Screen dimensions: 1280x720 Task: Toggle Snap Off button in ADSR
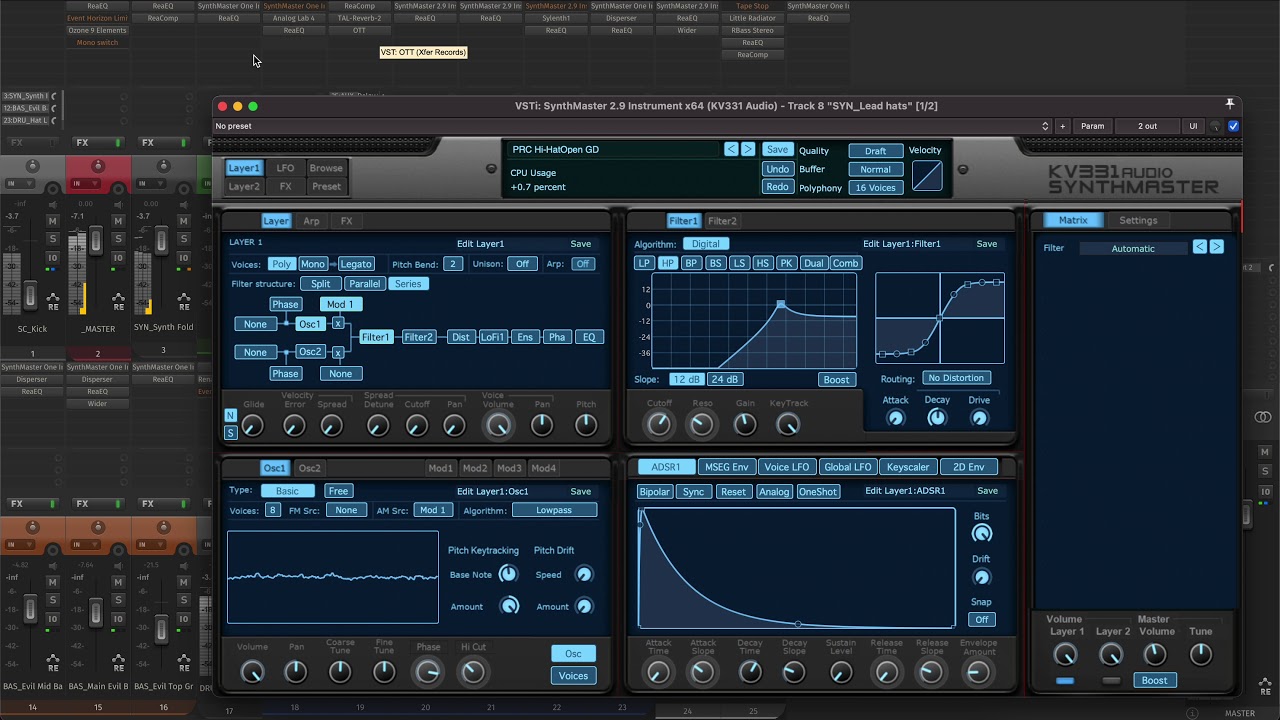[x=981, y=619]
